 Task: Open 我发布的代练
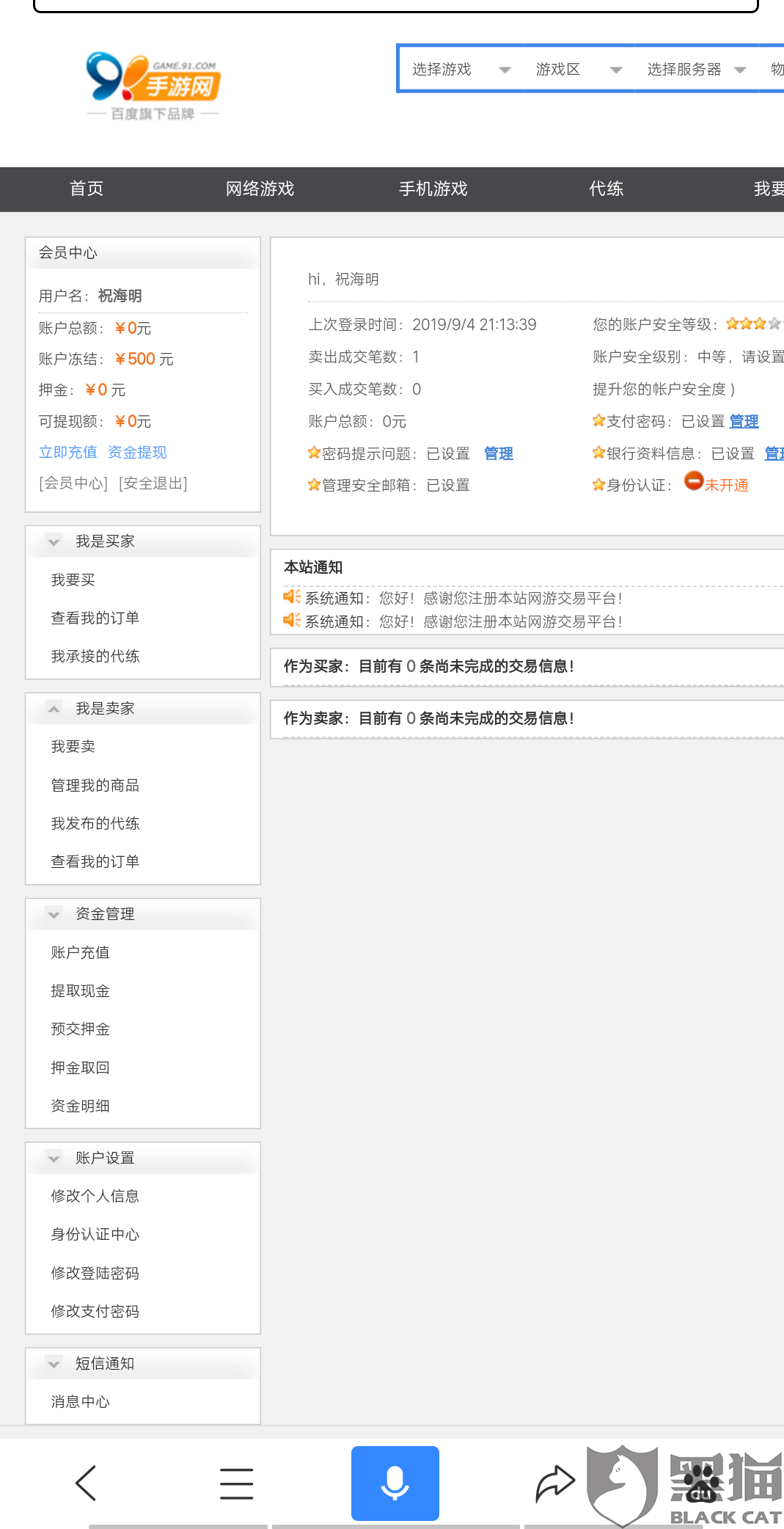point(95,823)
